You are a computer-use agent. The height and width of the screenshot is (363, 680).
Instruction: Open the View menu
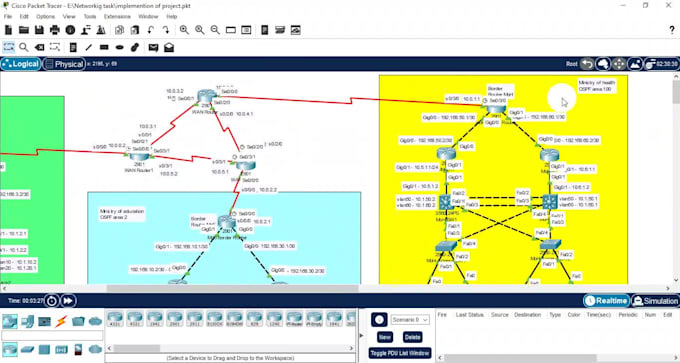pos(69,16)
